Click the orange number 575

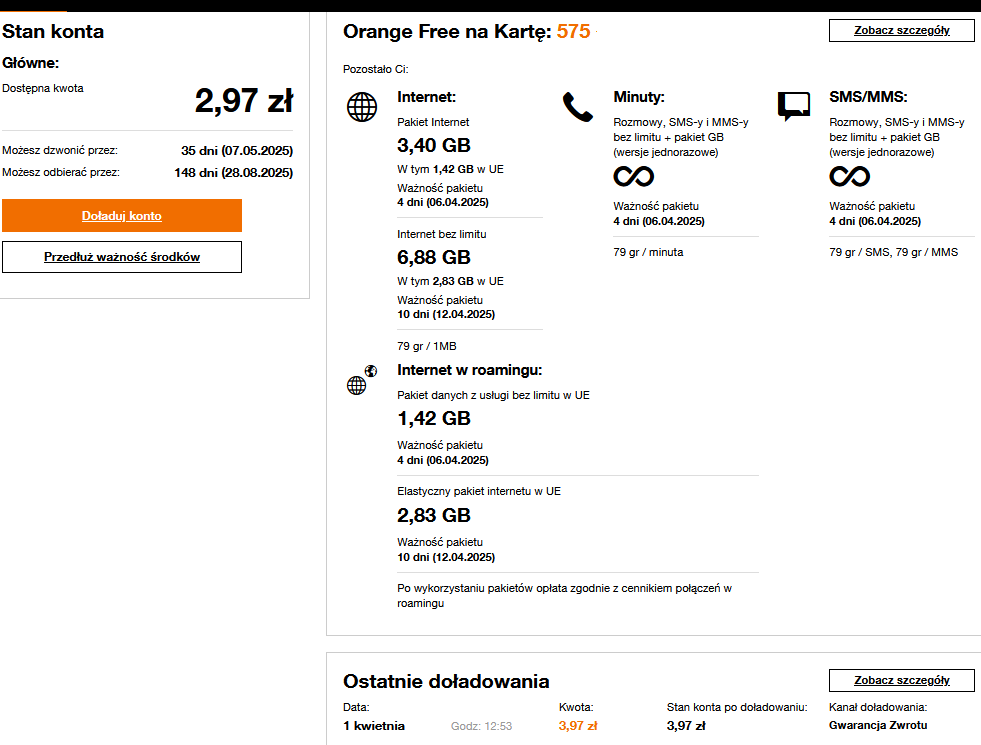click(573, 31)
